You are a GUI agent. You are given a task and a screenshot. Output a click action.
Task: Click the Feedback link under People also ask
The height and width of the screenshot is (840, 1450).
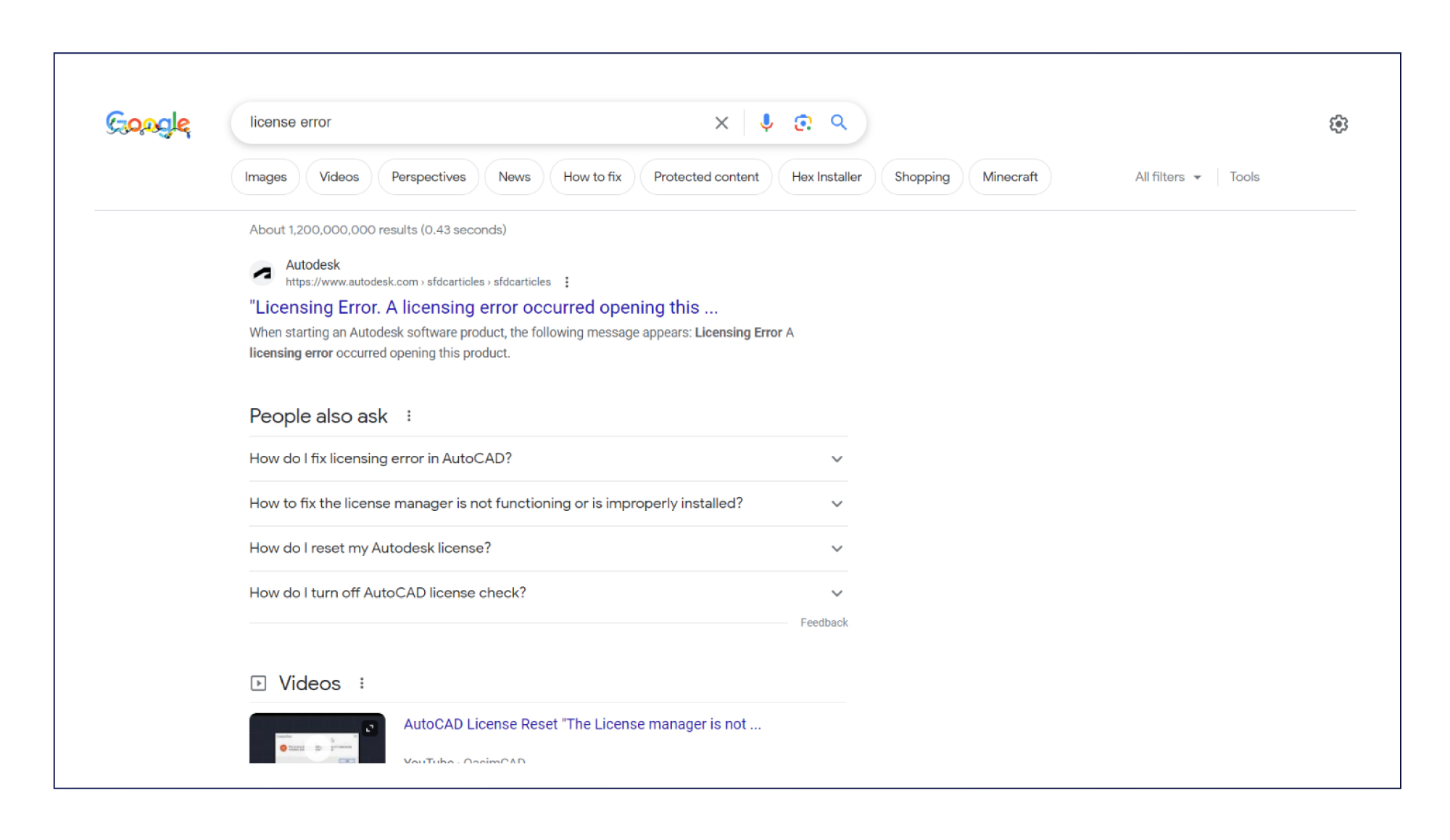click(x=824, y=622)
